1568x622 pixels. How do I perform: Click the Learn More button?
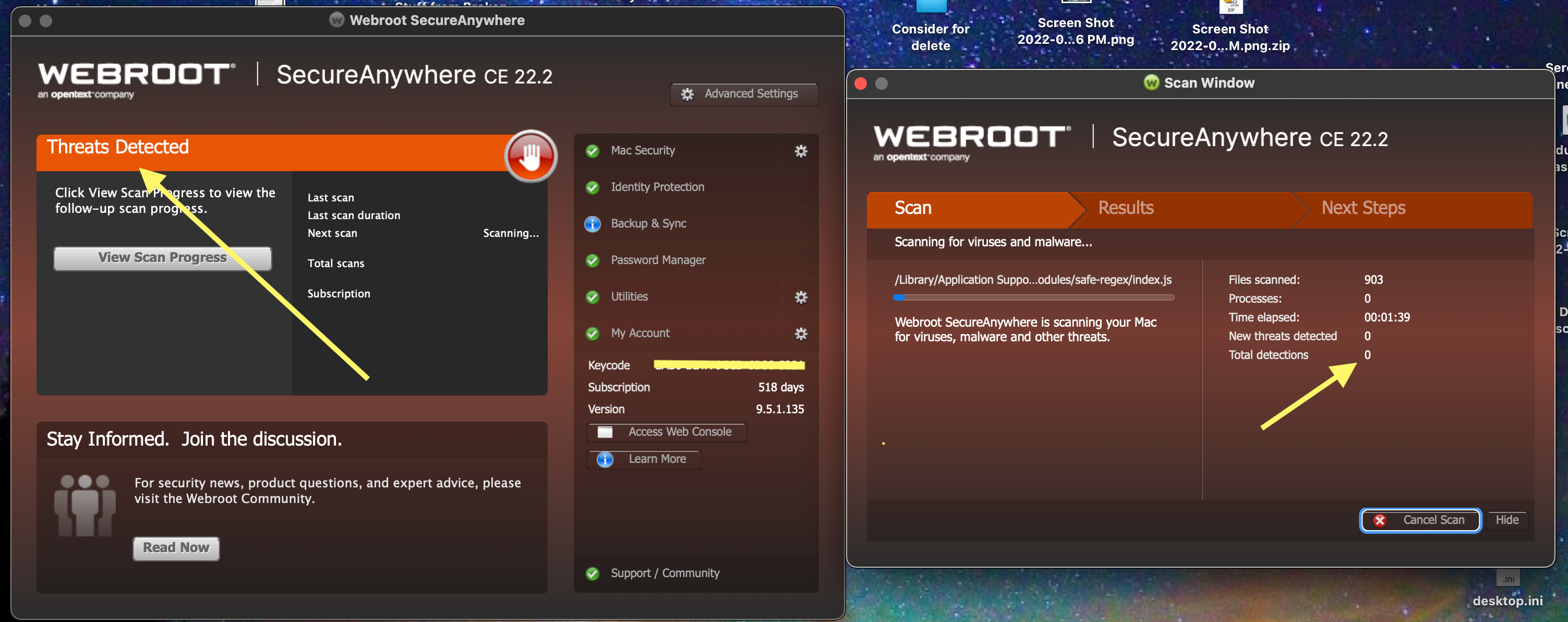(644, 459)
